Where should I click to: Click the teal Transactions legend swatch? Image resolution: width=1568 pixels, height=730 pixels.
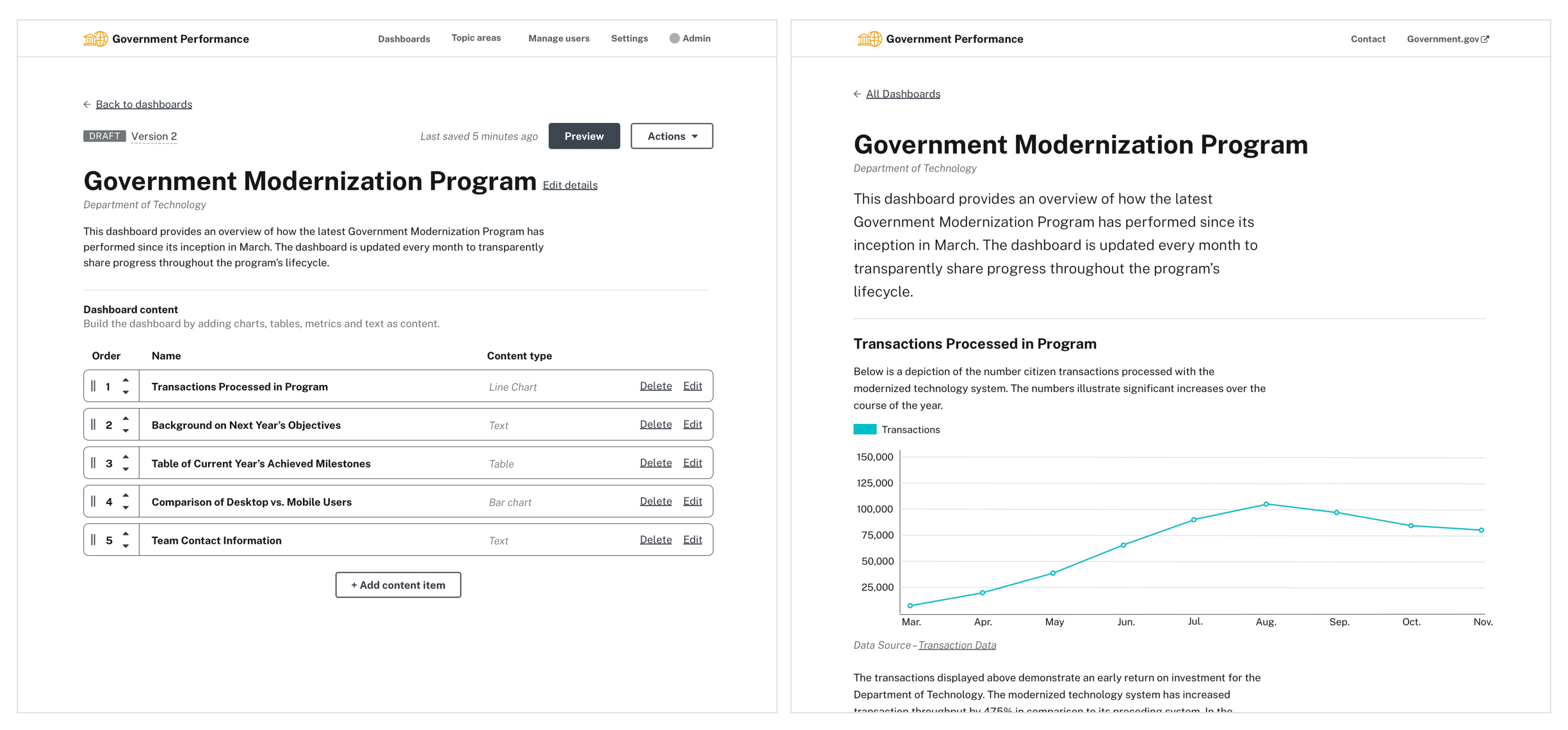865,430
